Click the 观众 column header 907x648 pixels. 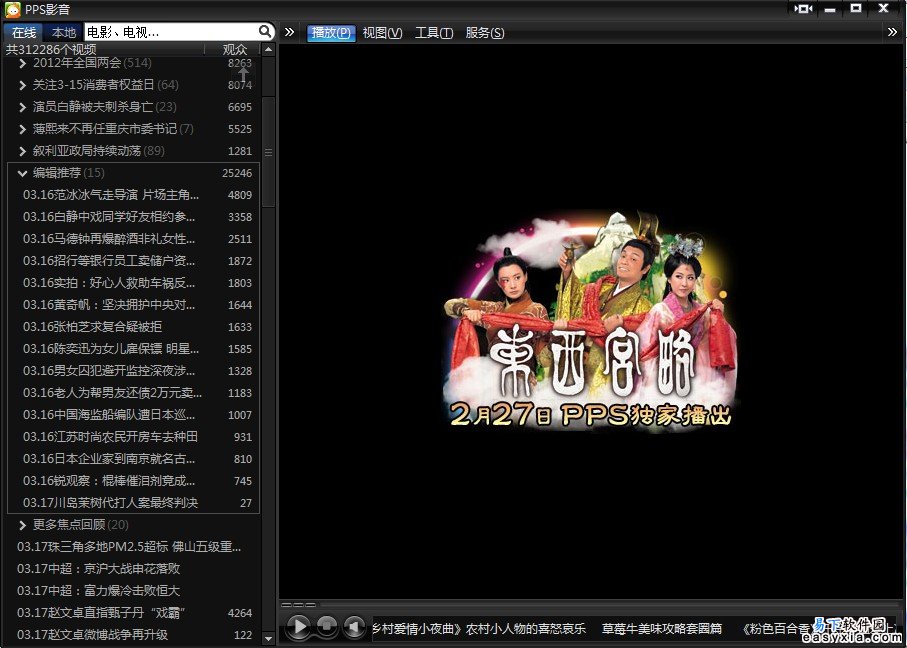[235, 49]
